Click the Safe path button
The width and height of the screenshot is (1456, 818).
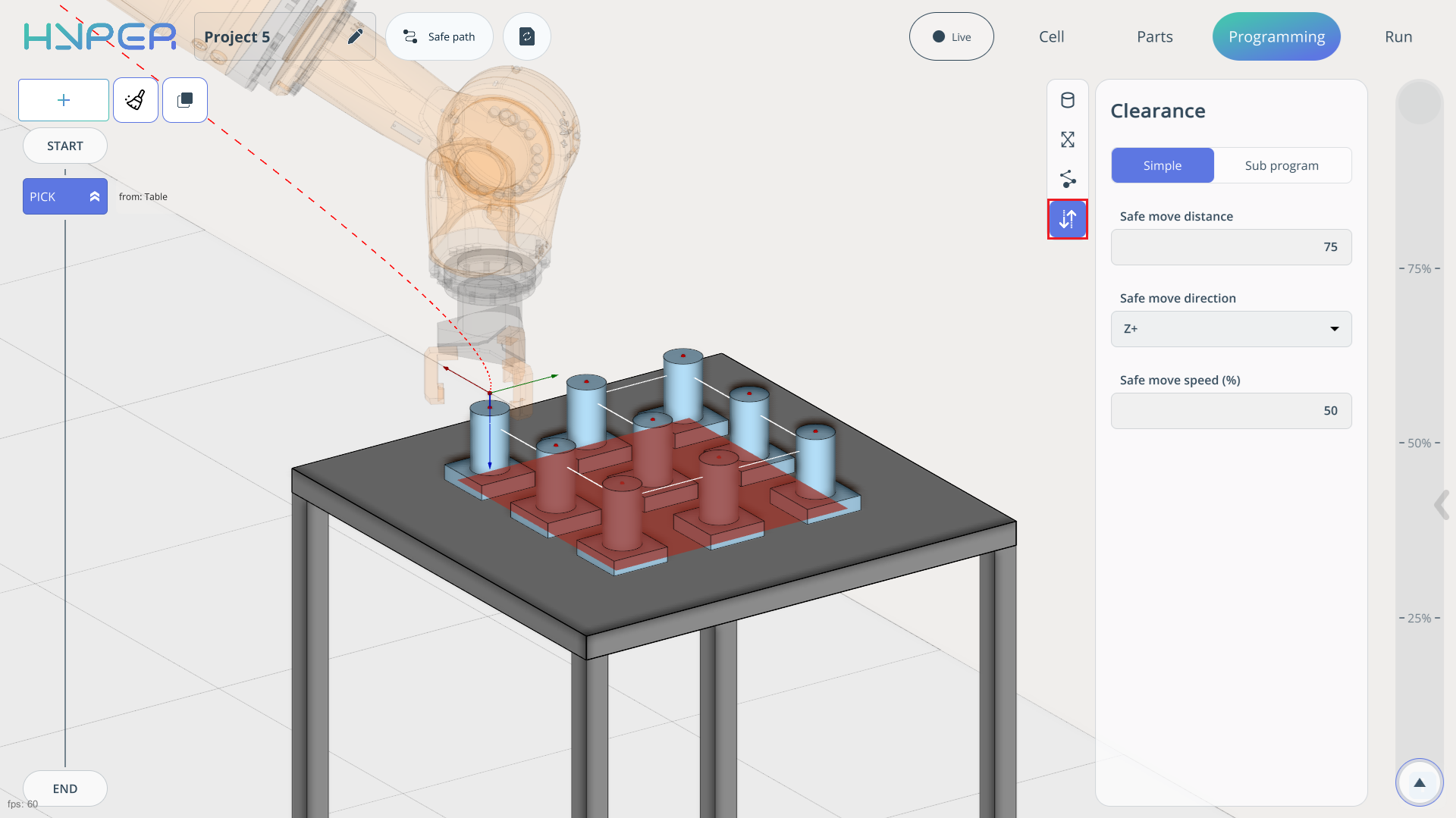tap(440, 36)
